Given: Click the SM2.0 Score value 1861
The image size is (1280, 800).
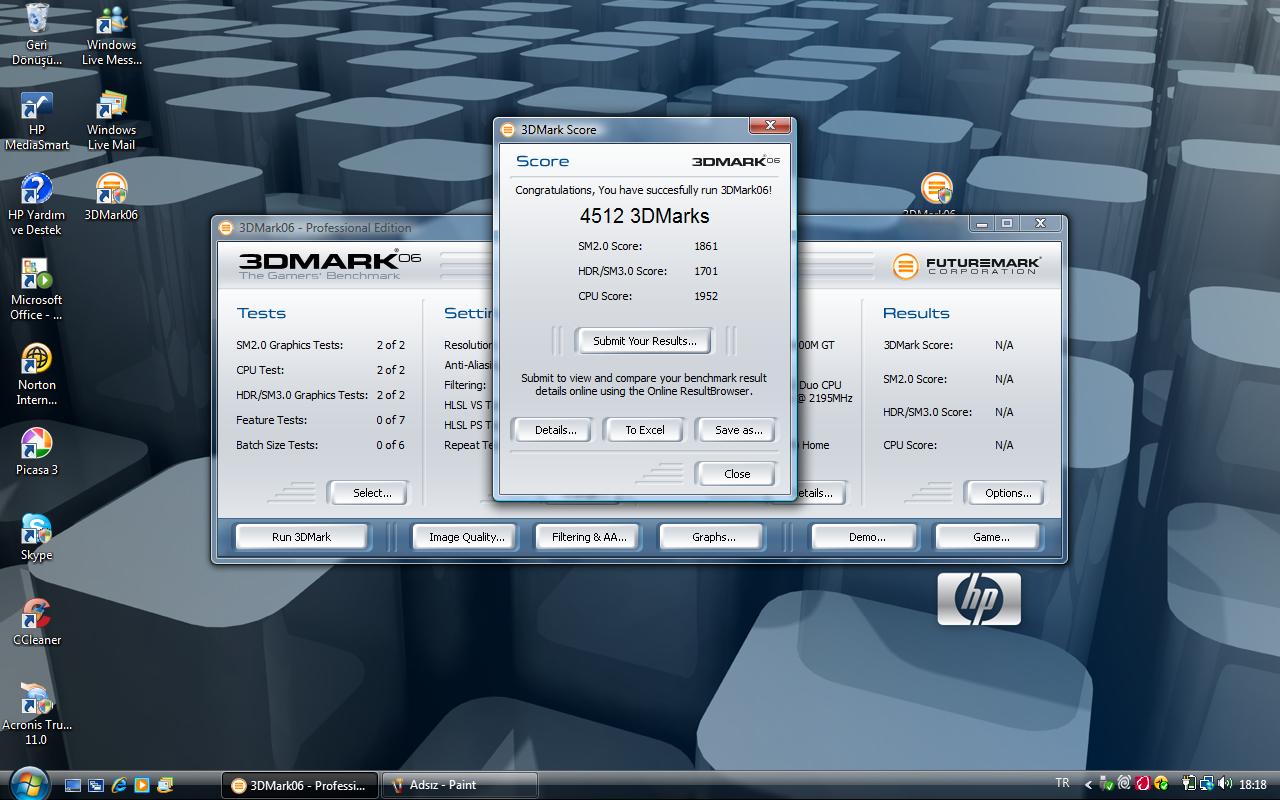Looking at the screenshot, I should point(706,246).
